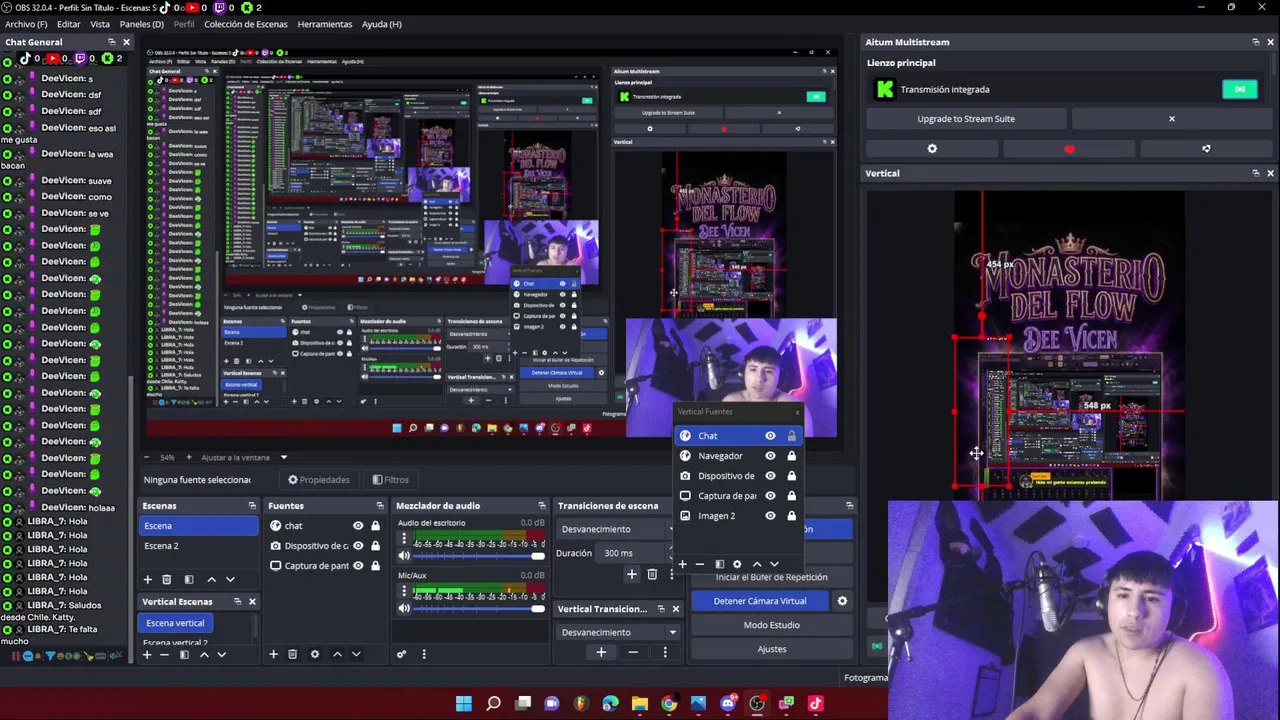1280x720 pixels.
Task: Open Mezclador de audio bottom options menu
Action: click(x=423, y=654)
